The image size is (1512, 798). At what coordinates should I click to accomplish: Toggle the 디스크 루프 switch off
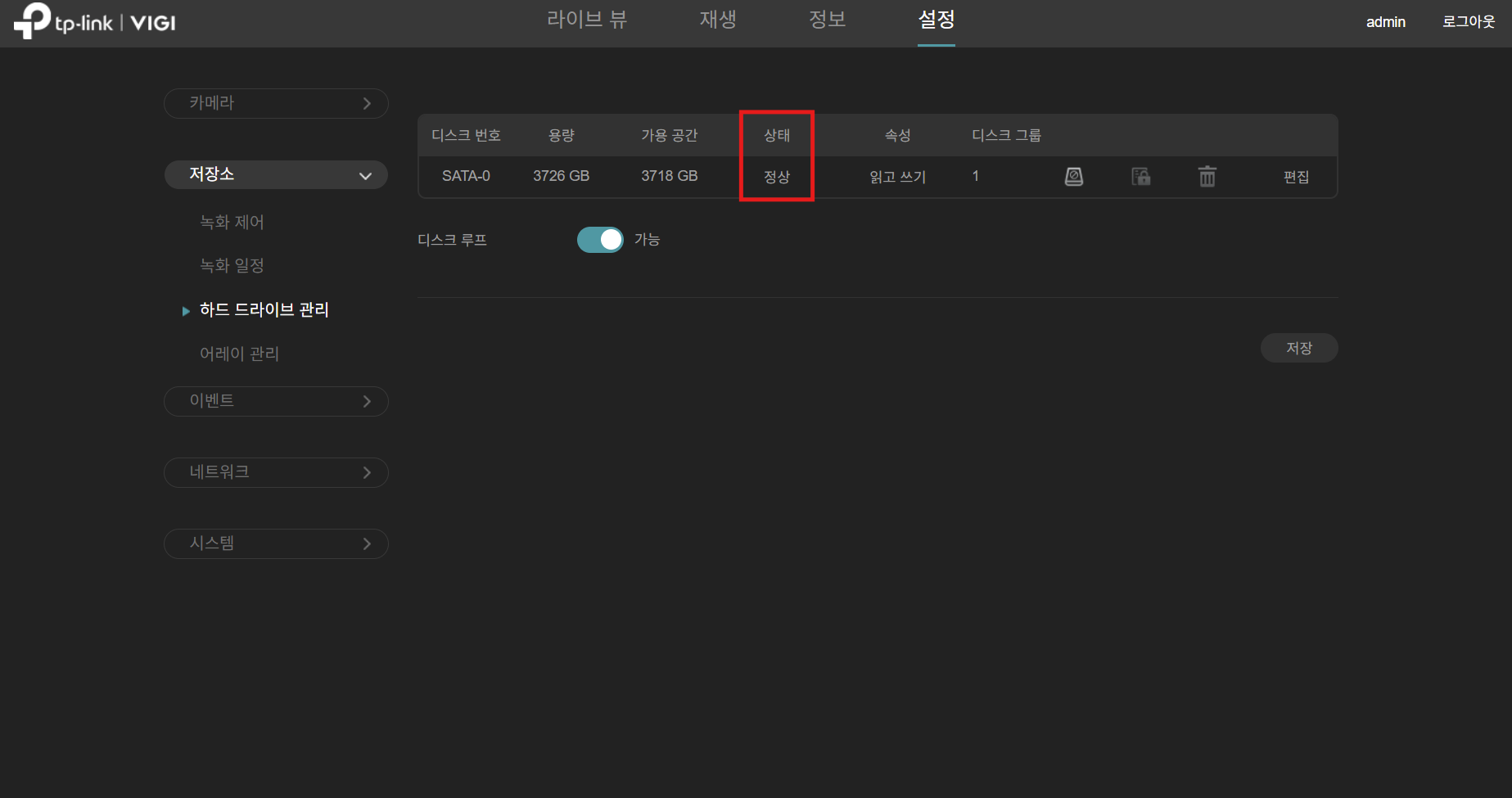tap(600, 240)
